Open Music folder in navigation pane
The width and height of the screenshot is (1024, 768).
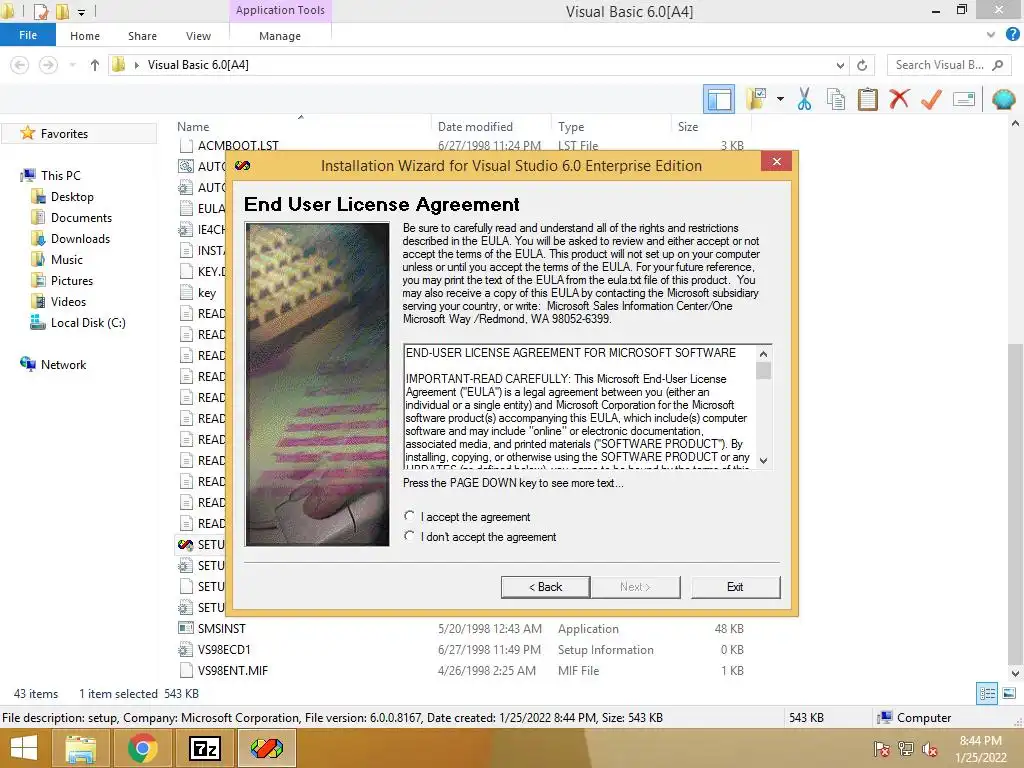67,259
